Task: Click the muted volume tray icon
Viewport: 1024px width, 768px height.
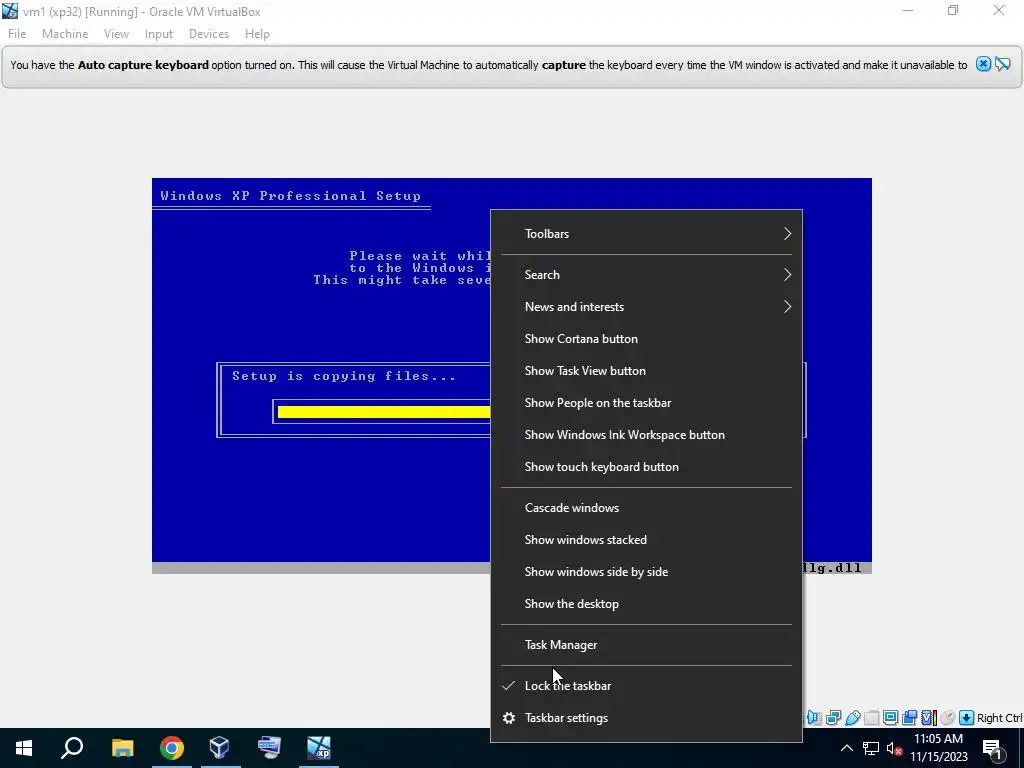Action: [x=895, y=748]
